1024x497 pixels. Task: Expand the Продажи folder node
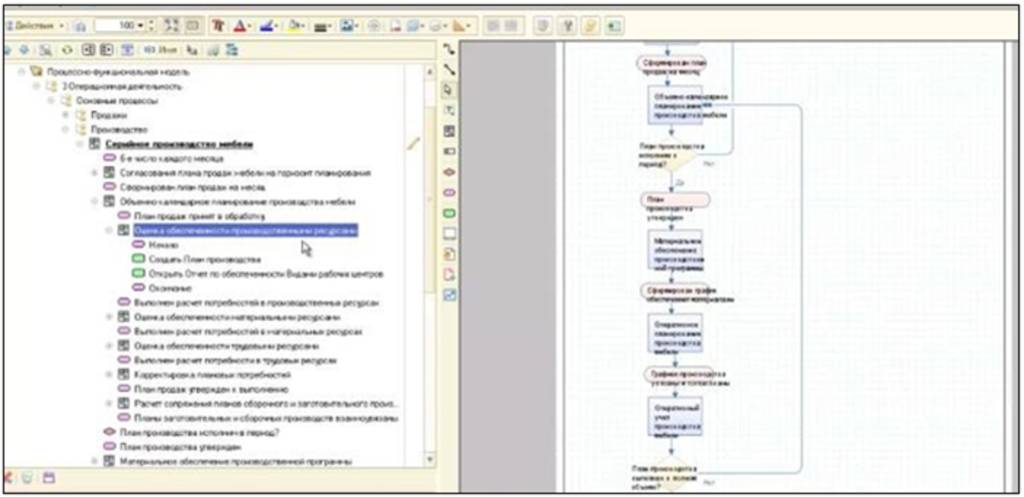(x=65, y=115)
